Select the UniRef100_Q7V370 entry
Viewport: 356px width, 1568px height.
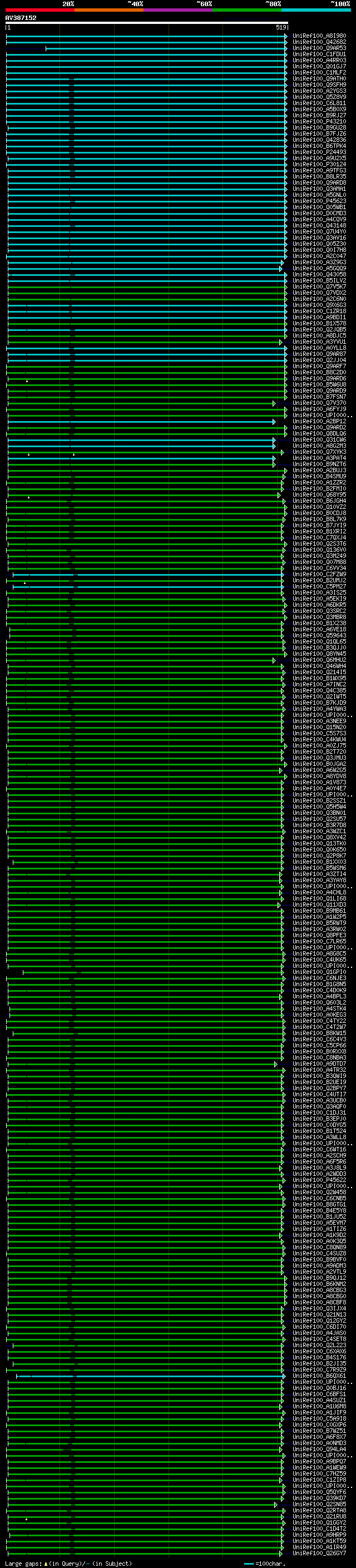319,403
